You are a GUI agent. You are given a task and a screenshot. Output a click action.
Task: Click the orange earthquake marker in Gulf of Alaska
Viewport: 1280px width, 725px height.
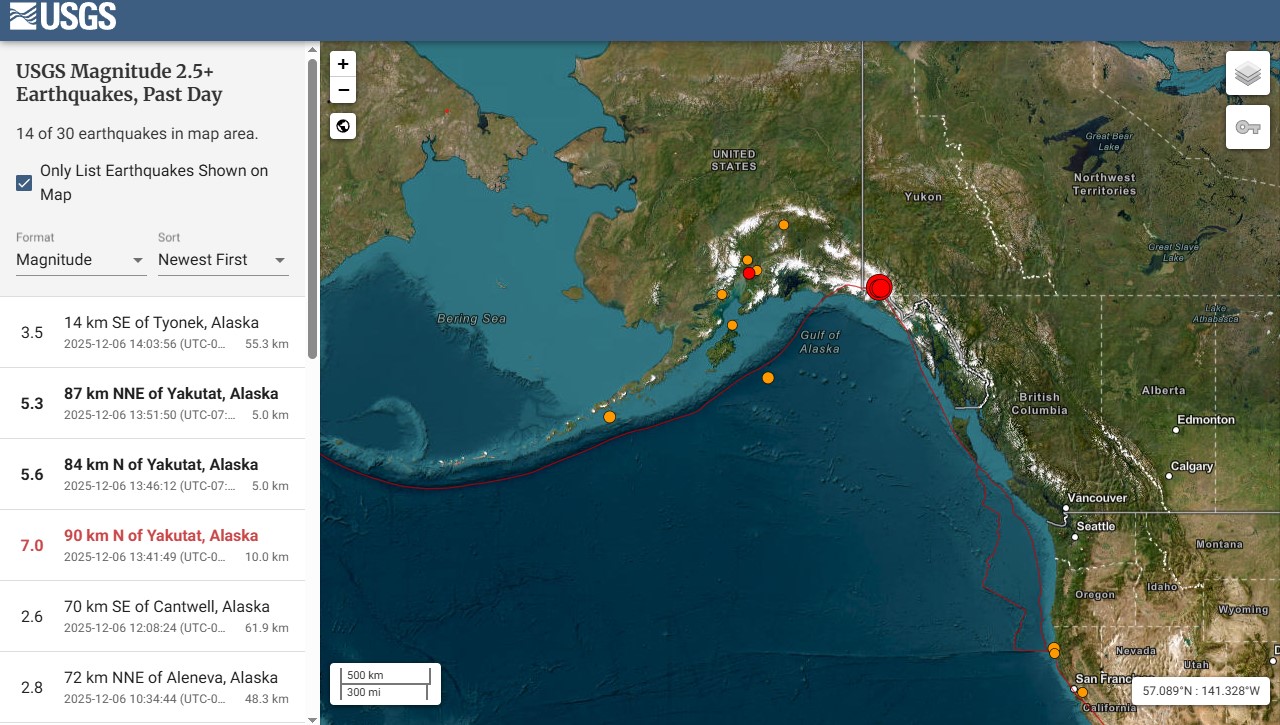[x=768, y=378]
